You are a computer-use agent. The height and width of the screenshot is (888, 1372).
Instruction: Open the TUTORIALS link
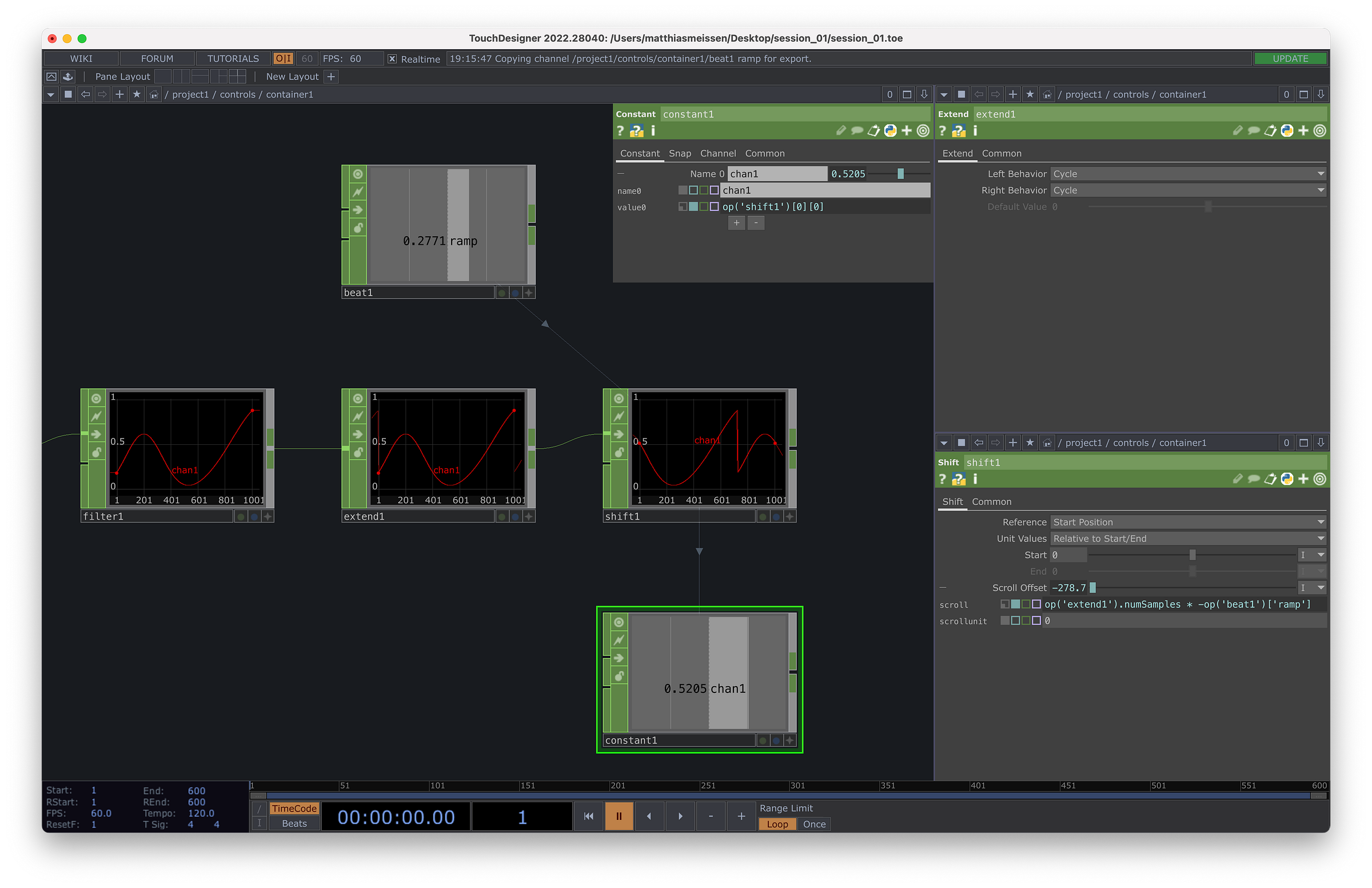point(233,59)
